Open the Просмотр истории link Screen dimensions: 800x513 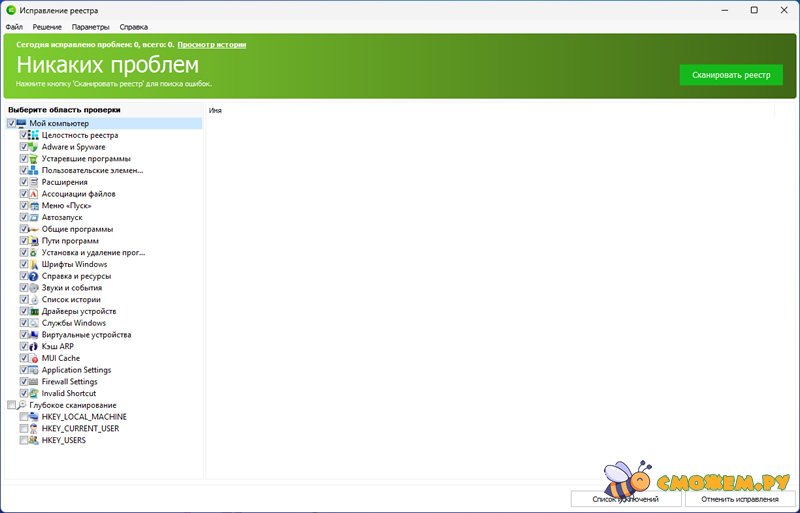click(x=211, y=45)
